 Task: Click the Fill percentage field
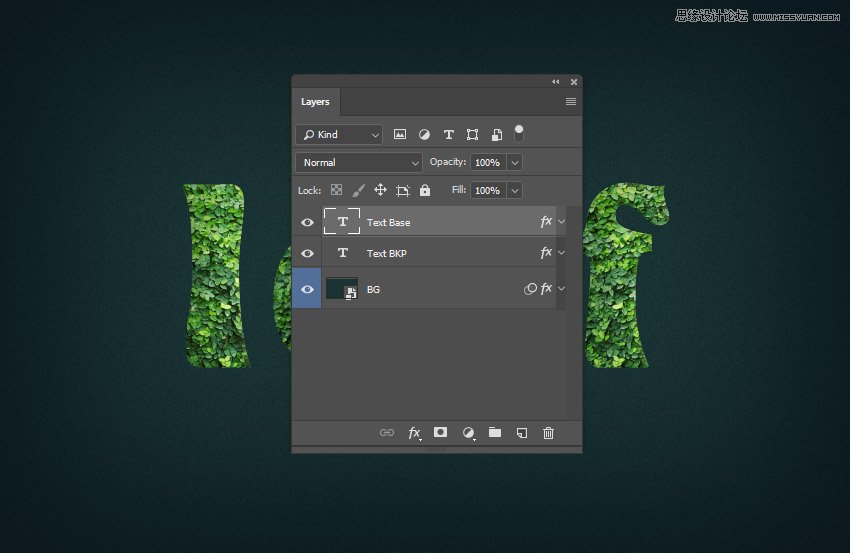click(x=488, y=190)
